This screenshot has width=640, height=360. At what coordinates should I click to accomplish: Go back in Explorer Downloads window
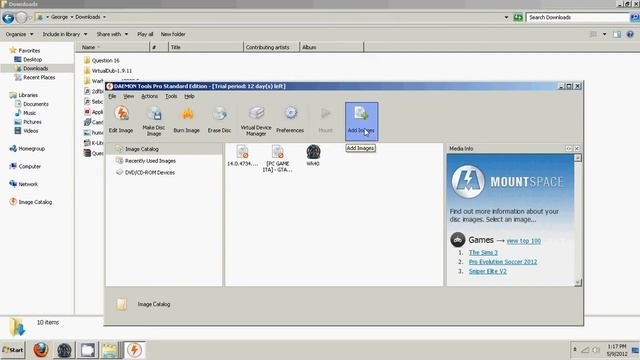tap(8, 18)
